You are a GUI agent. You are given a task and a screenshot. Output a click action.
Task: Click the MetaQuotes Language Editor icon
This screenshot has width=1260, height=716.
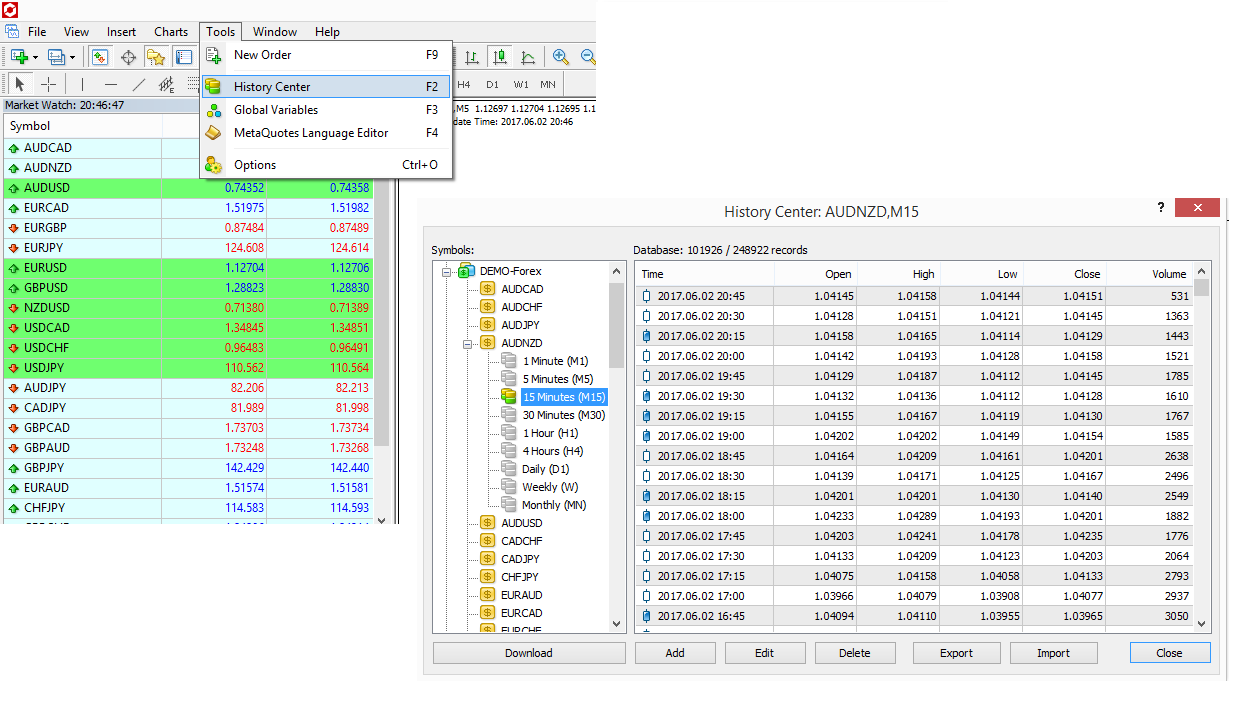(x=213, y=133)
